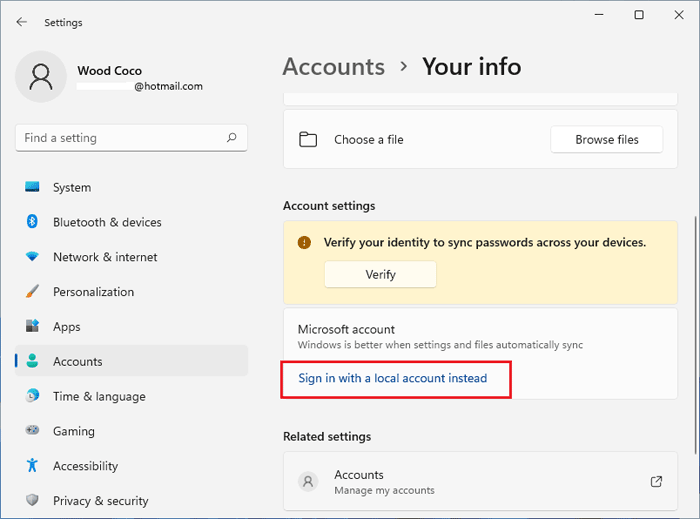Maximize the Settings window
The image size is (700, 519).
pyautogui.click(x=639, y=15)
